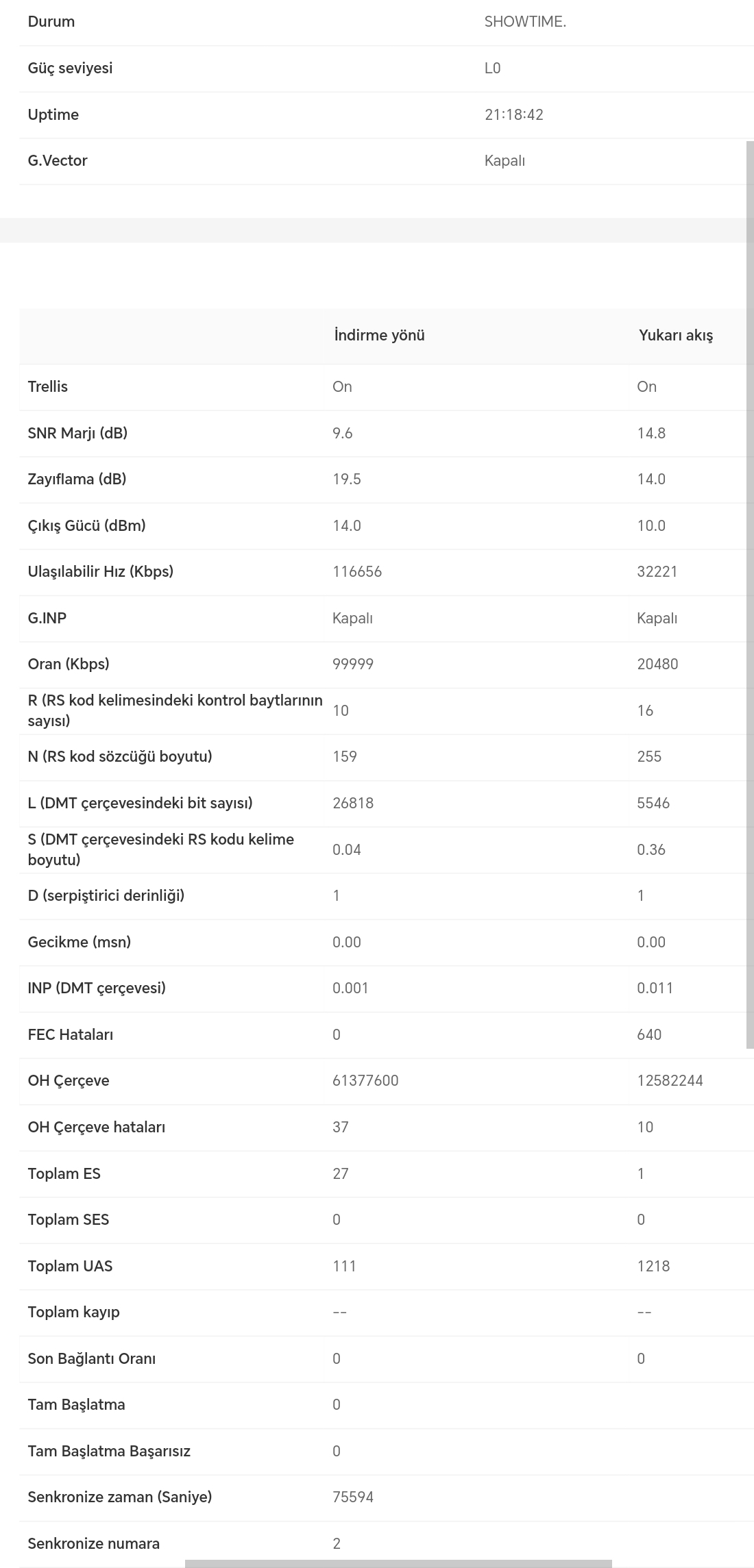Viewport: 754px width, 1568px height.
Task: Click downstream SNR margin value 9.6
Action: pos(343,434)
